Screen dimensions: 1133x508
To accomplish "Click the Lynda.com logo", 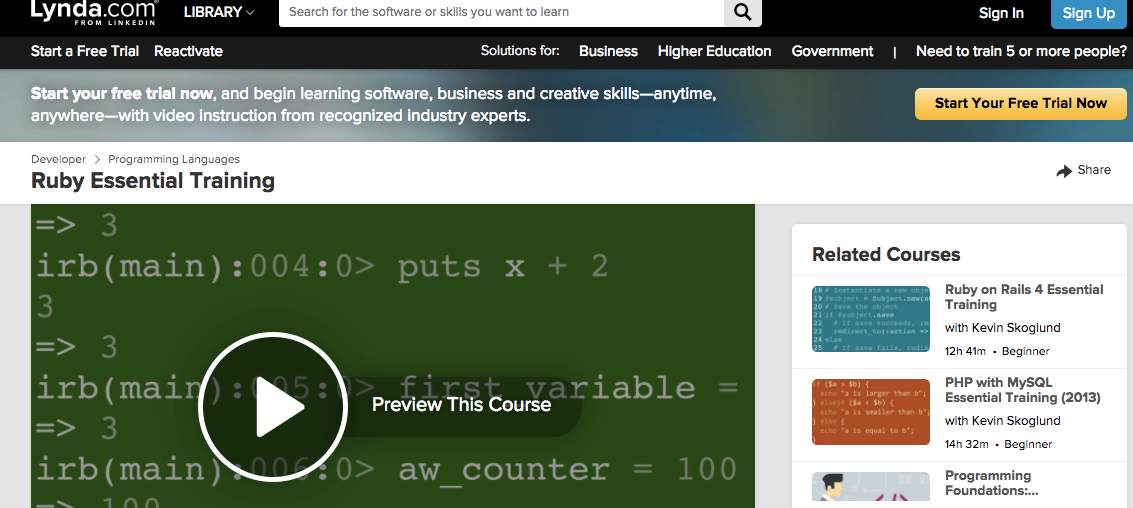I will tap(93, 12).
